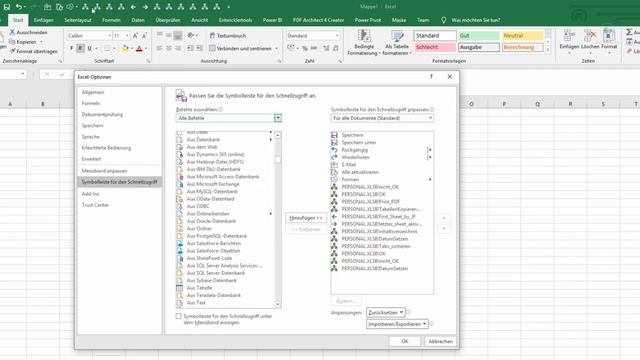Viewport: 640px width, 360px height.
Task: Click the Format übertragen paintbrush icon
Action: pyautogui.click(x=12, y=51)
